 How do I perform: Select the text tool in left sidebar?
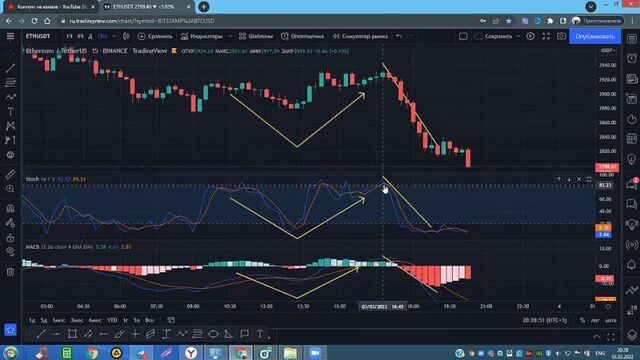tap(10, 111)
